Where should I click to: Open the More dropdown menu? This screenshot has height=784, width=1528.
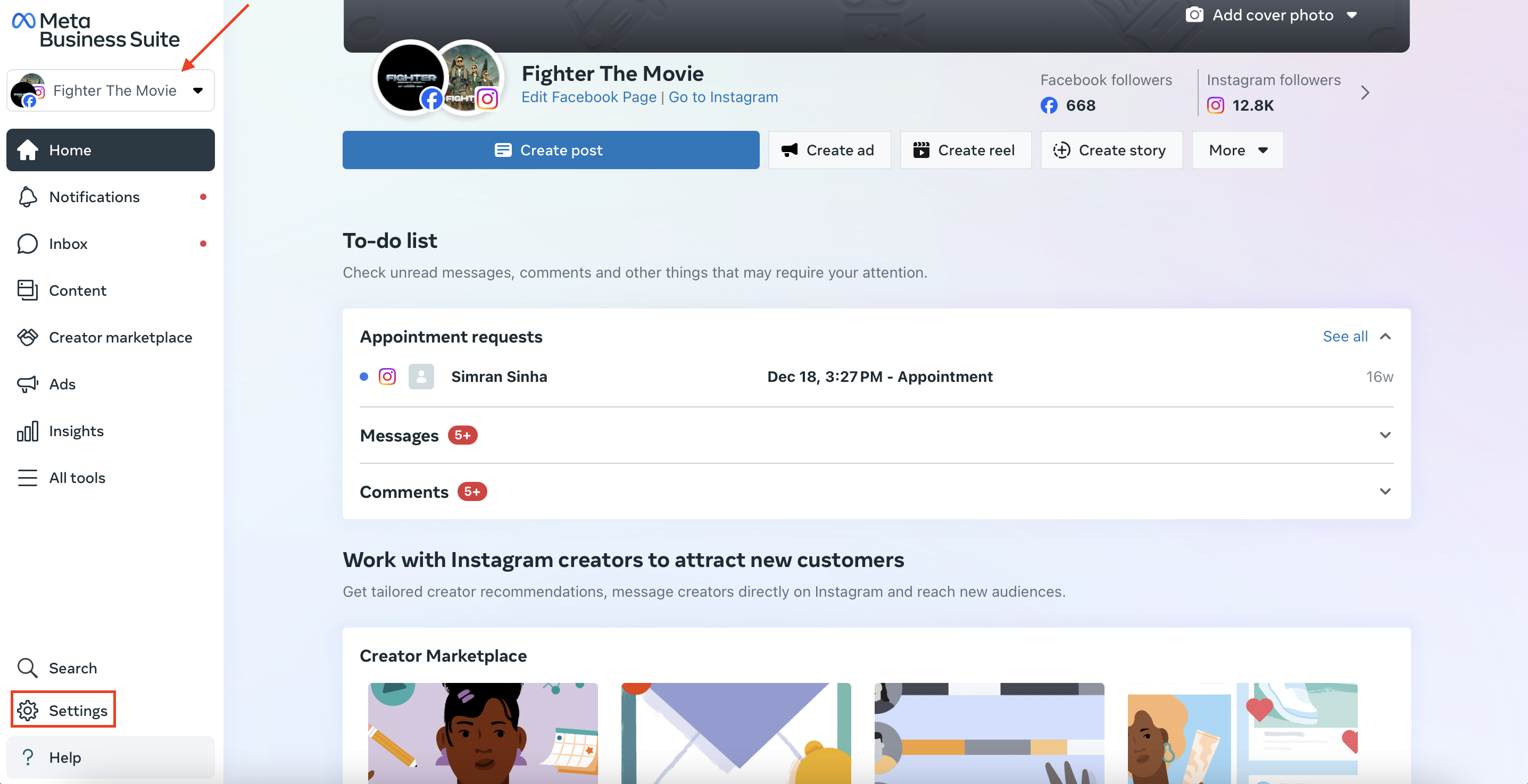(1238, 150)
